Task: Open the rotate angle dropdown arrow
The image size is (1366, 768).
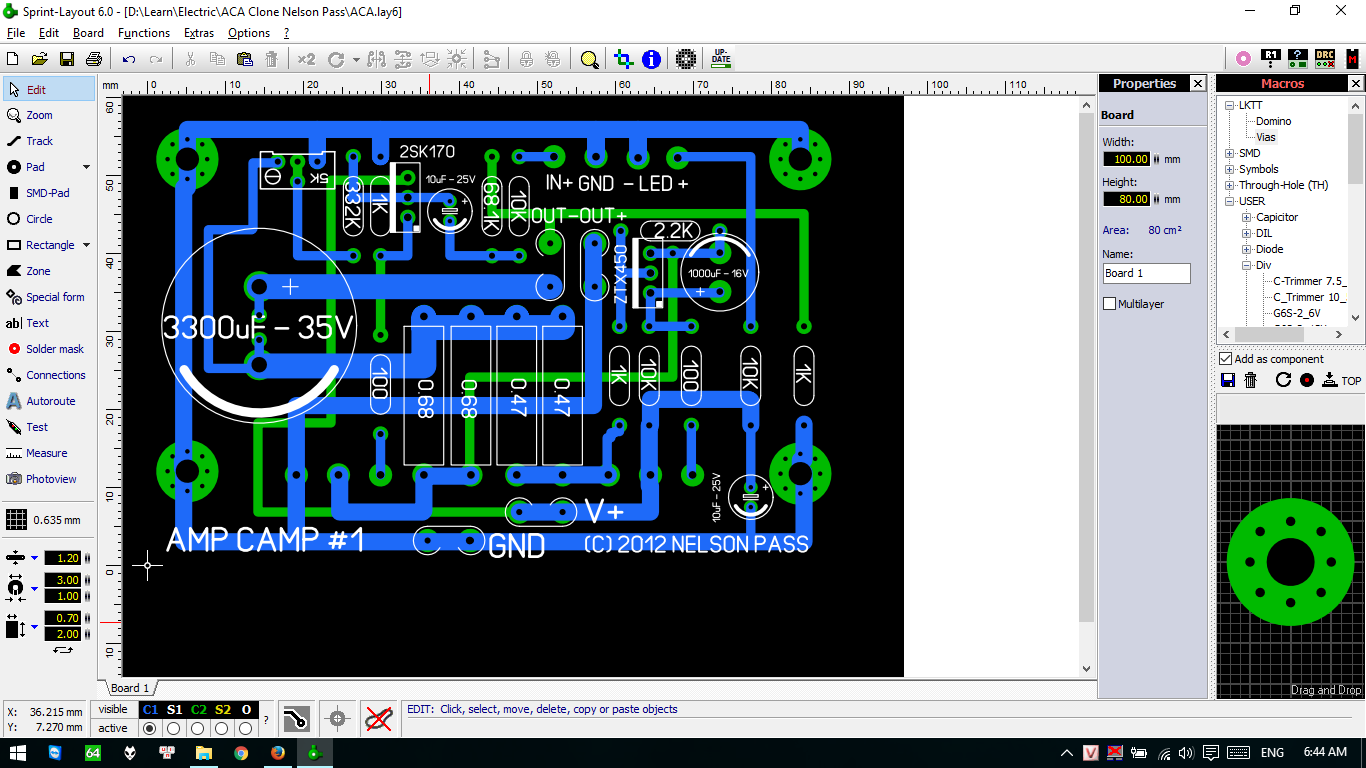Action: point(356,60)
